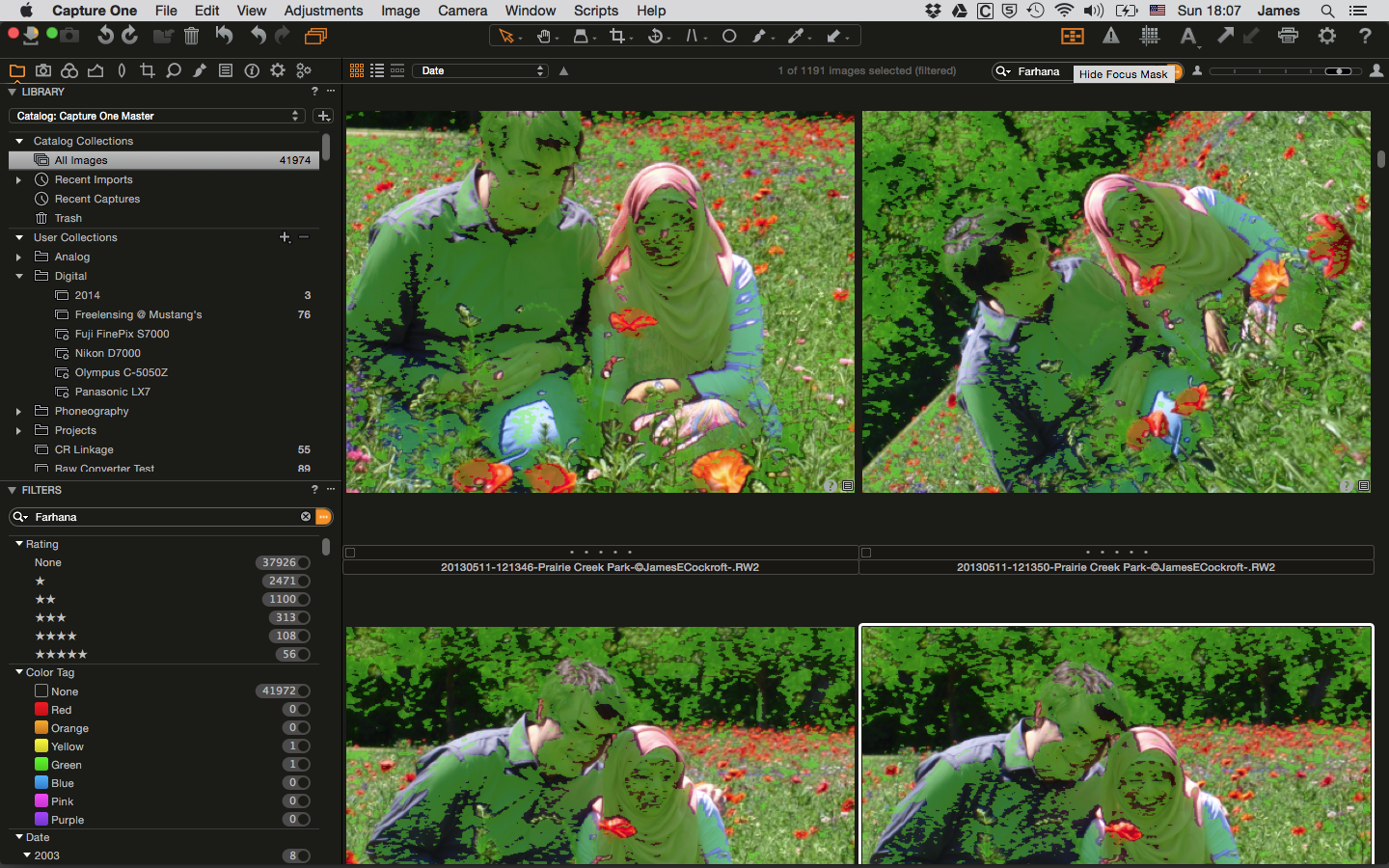The width and height of the screenshot is (1389, 868).
Task: Collapse the Rating filter group
Action: pos(19,544)
